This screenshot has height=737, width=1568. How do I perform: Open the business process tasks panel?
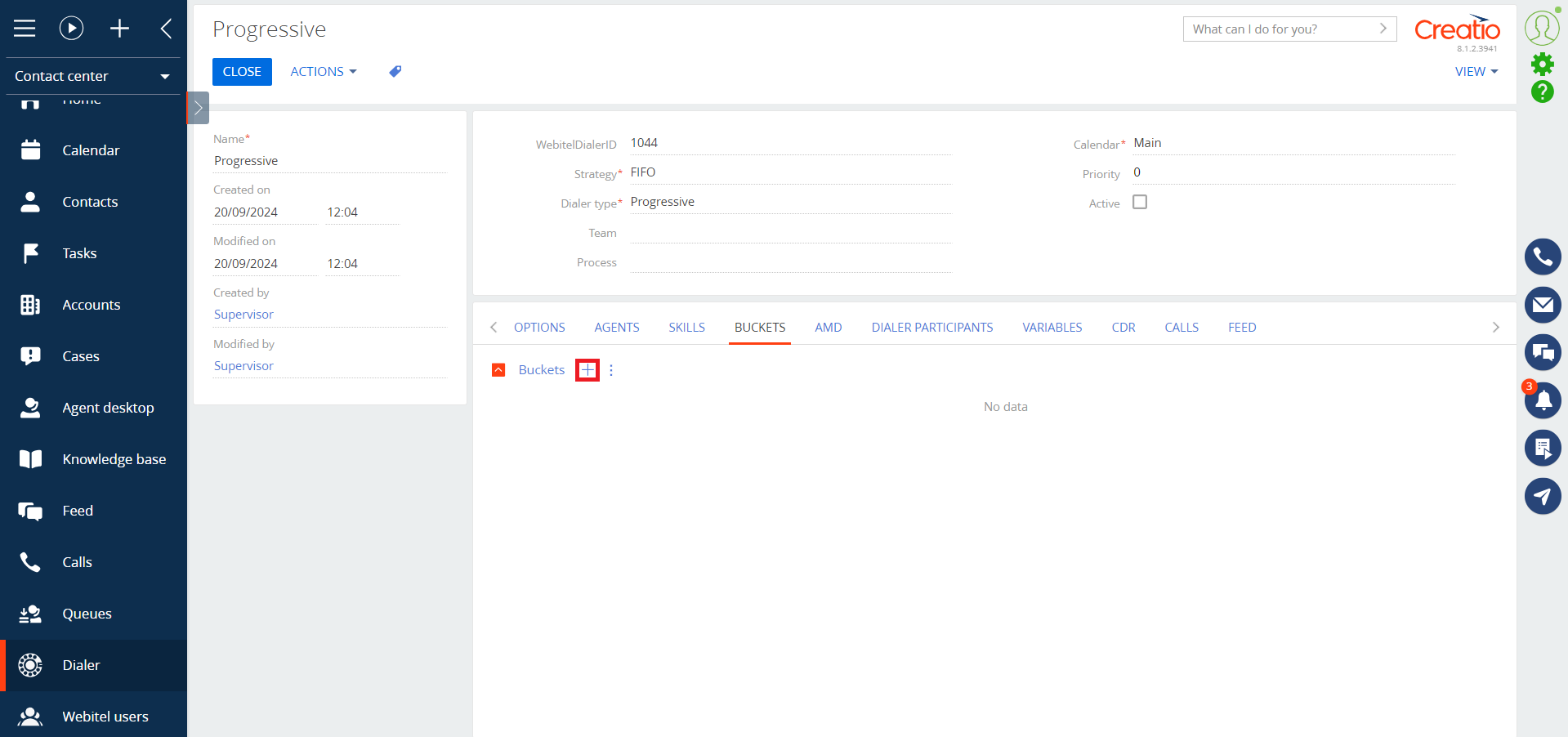pos(1543,448)
